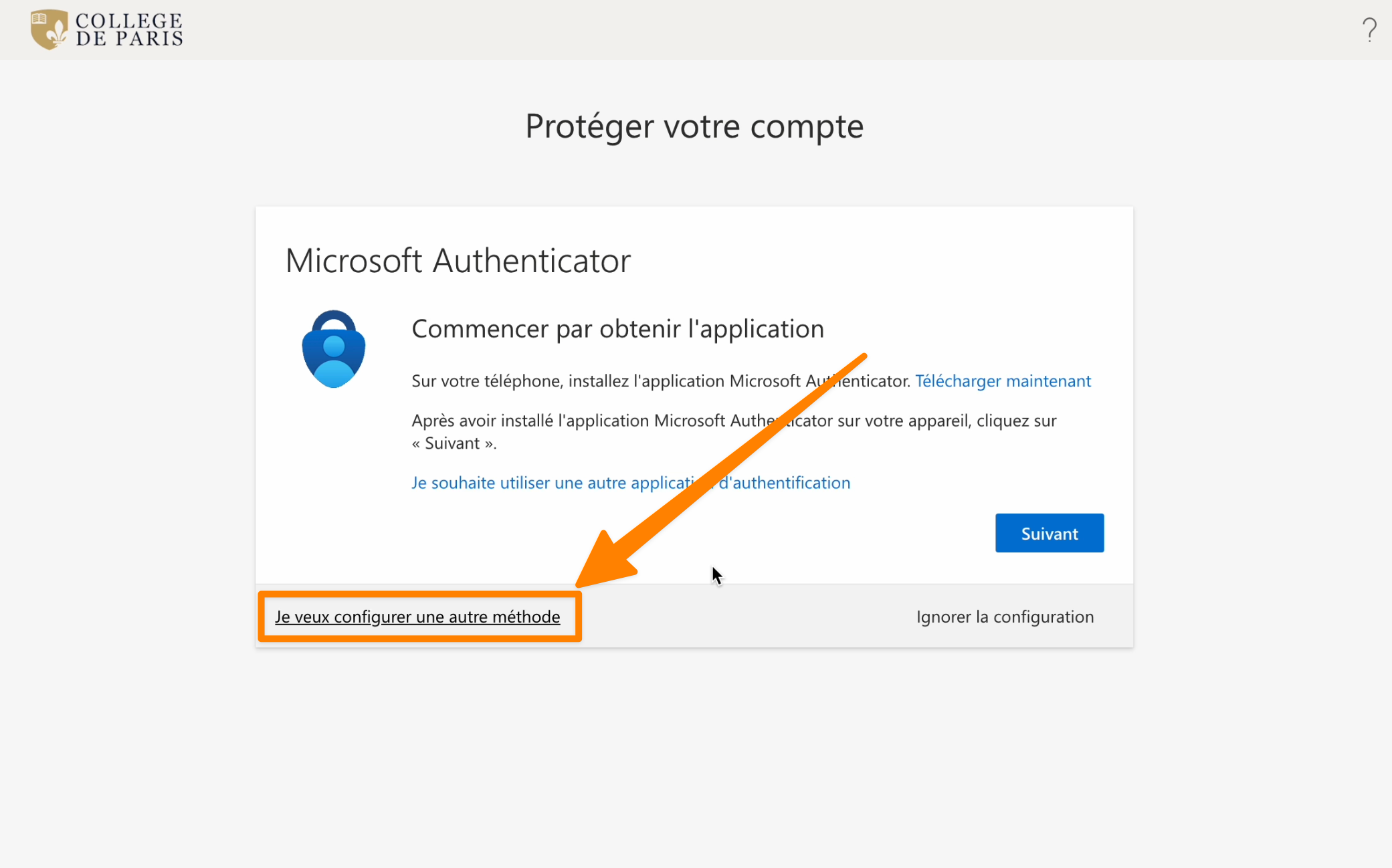Click the Sur votre téléphone instruction sentence
The image size is (1392, 868).
(x=661, y=381)
